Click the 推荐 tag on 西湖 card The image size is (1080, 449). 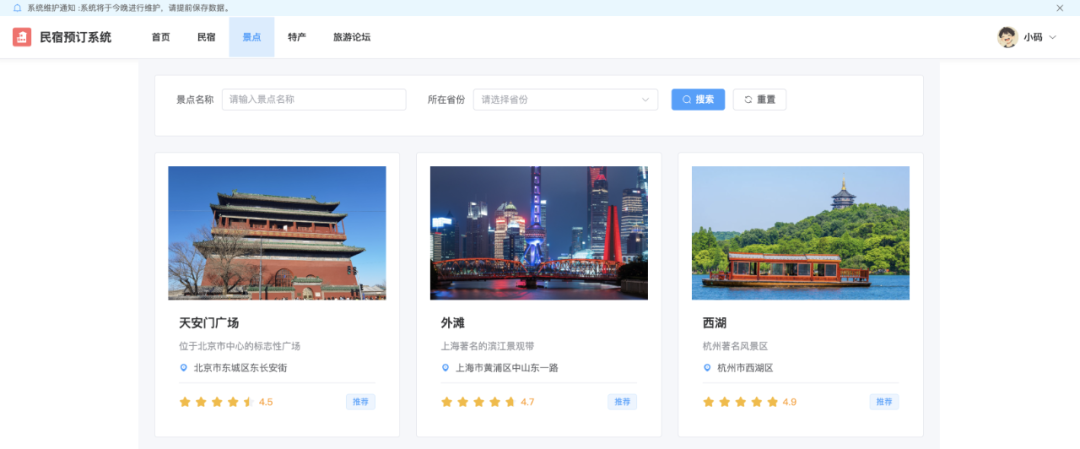(884, 401)
